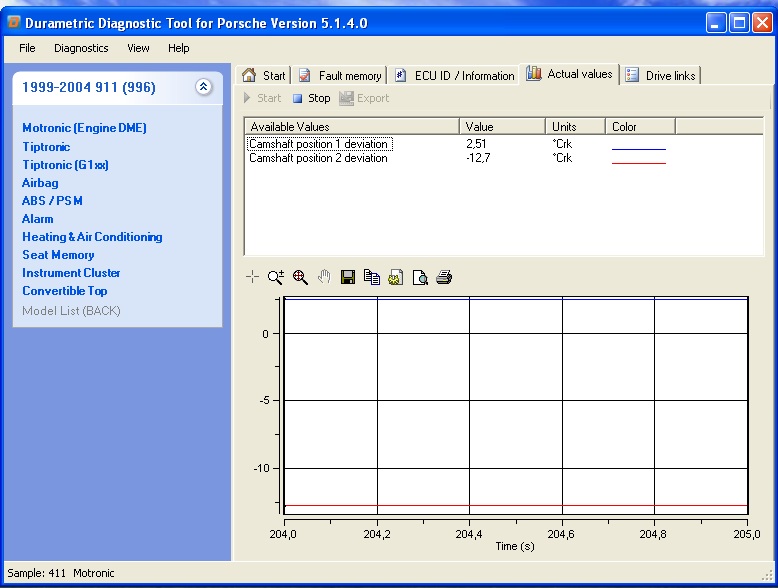The height and width of the screenshot is (588, 778).
Task: Click the -10 value axis label
Action: coord(261,468)
